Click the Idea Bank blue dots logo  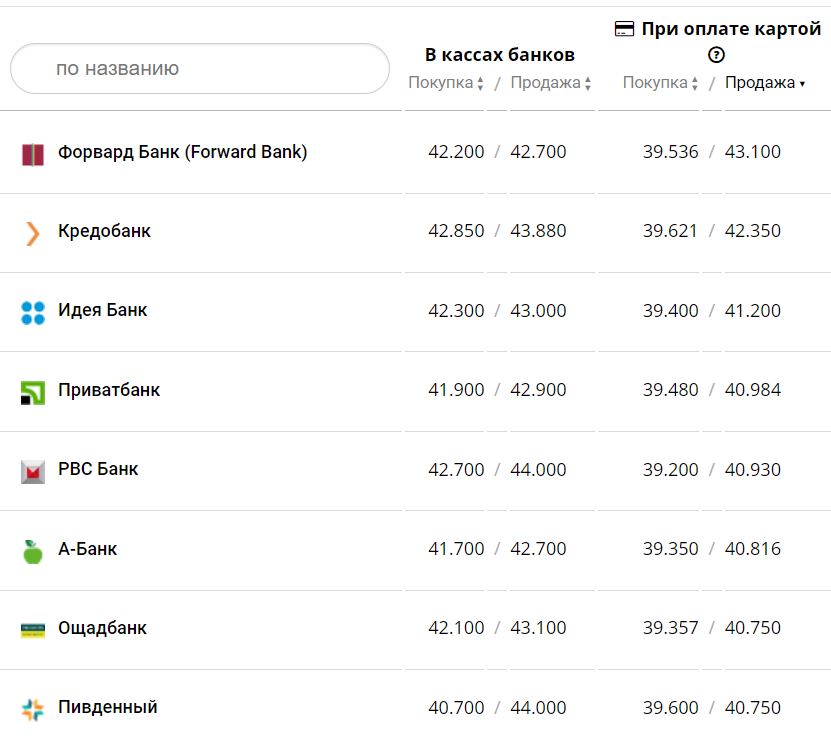click(33, 312)
